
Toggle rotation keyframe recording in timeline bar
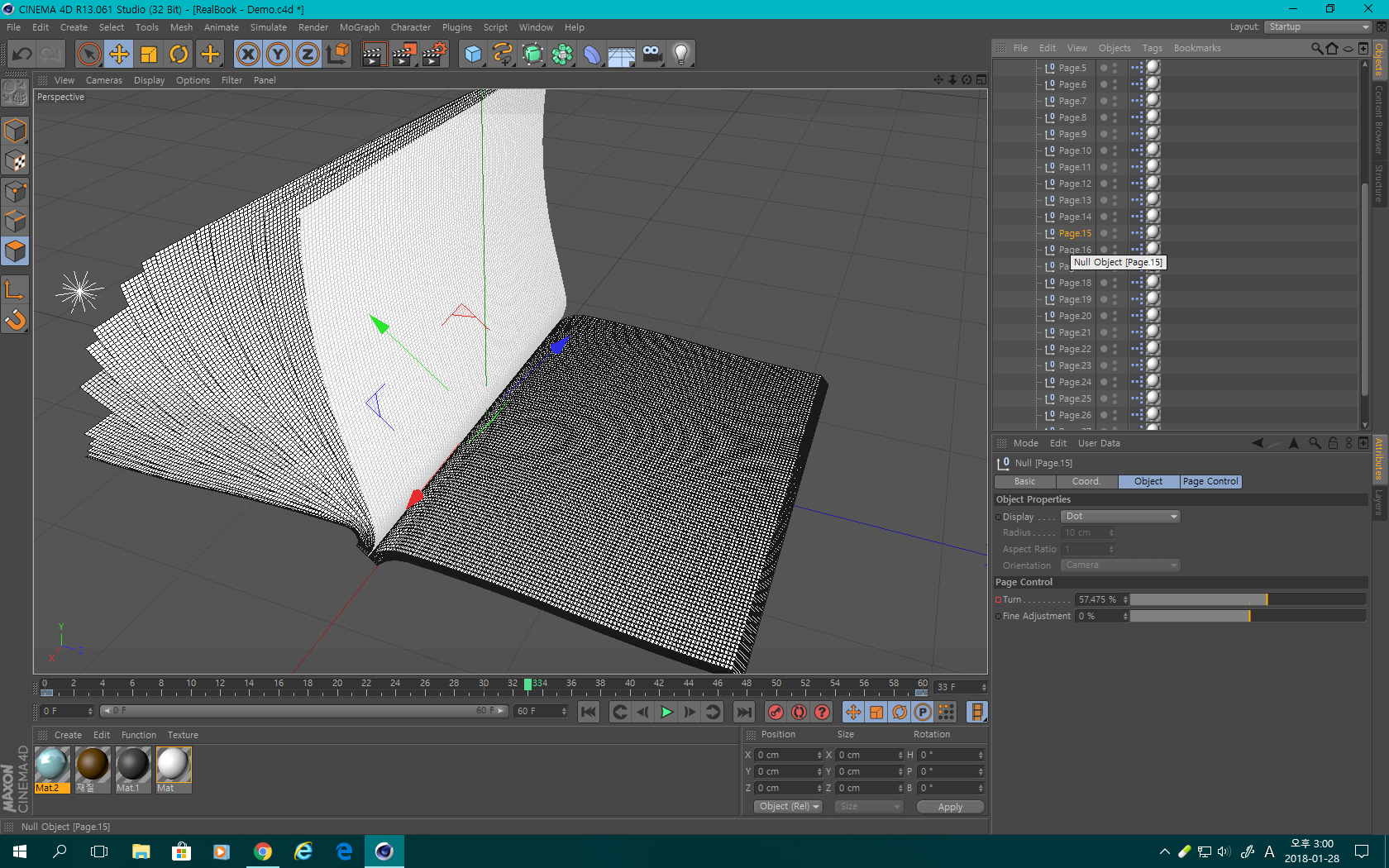pyautogui.click(x=900, y=712)
